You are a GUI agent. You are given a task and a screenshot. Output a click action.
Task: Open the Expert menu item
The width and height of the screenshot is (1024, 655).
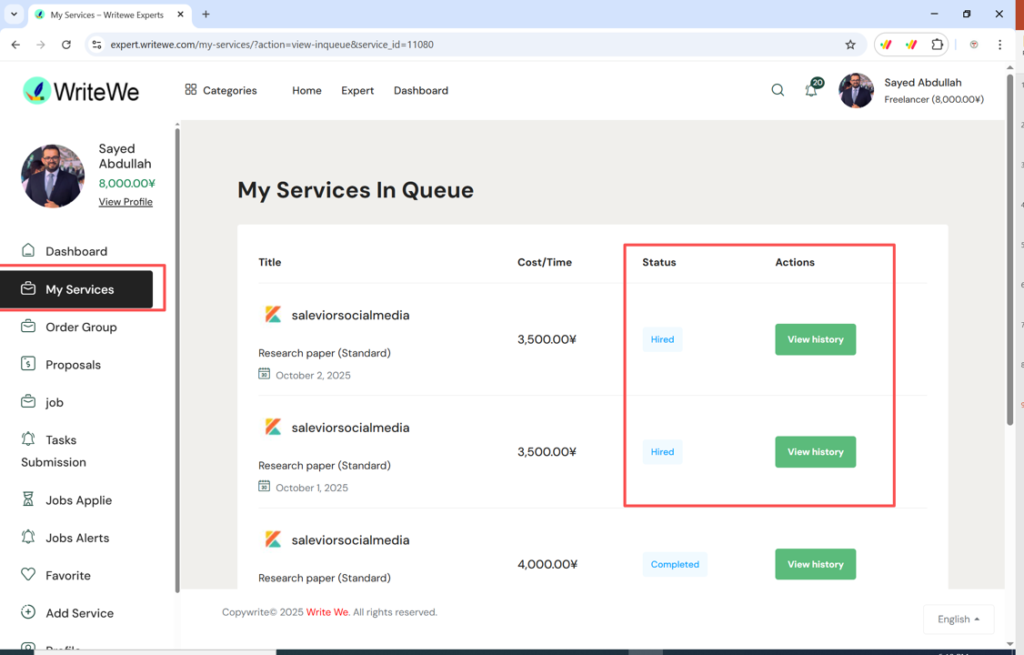click(357, 90)
